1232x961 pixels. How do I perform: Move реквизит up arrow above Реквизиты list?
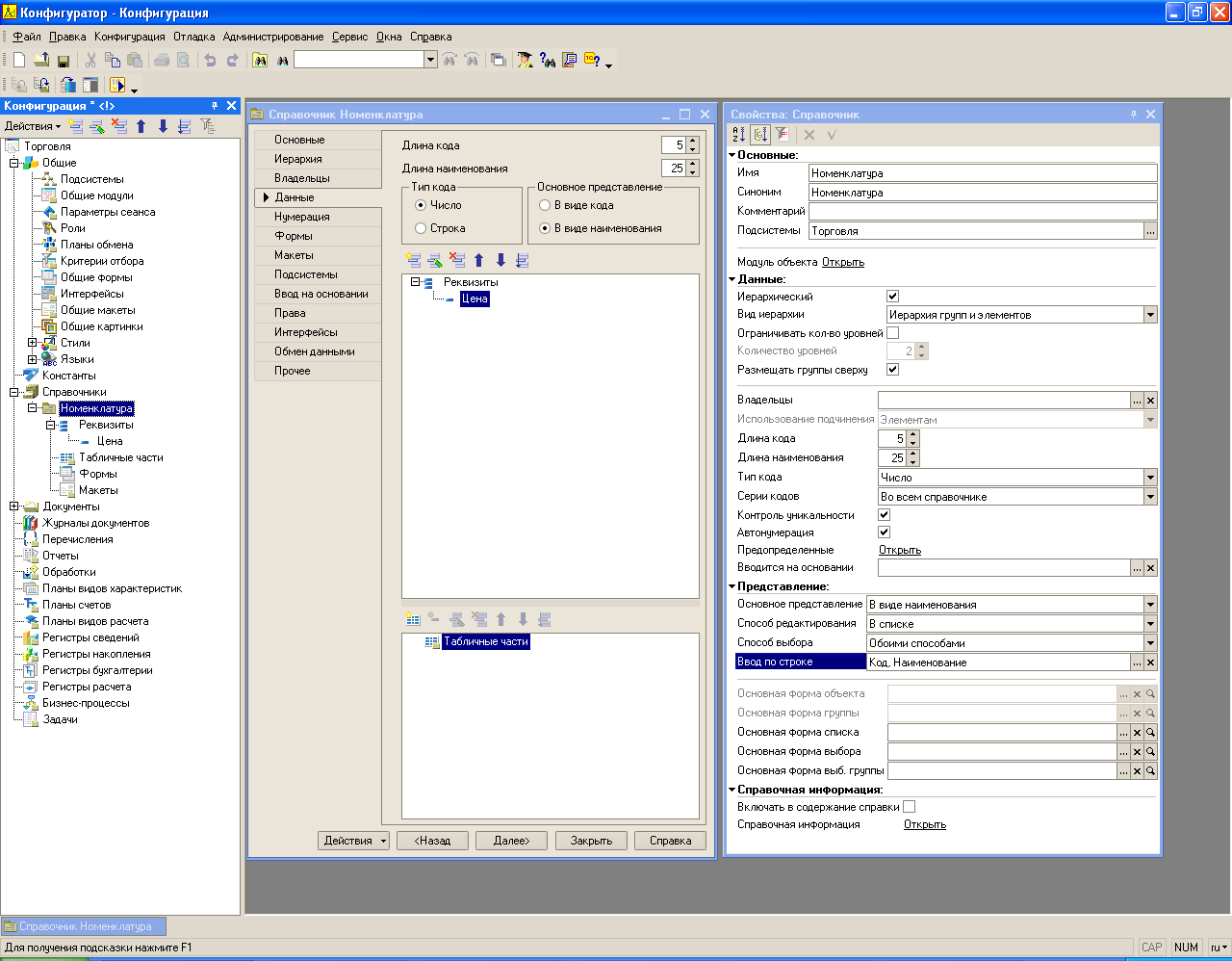[478, 260]
